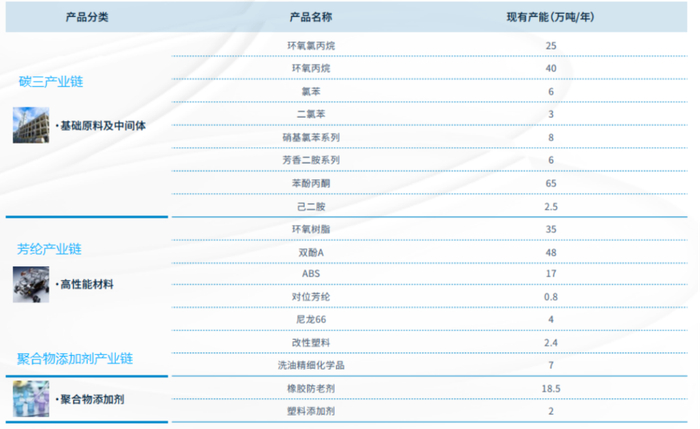The height and width of the screenshot is (429, 700).
Task: Select the 芳纶产业链 heading
Action: tap(49, 249)
